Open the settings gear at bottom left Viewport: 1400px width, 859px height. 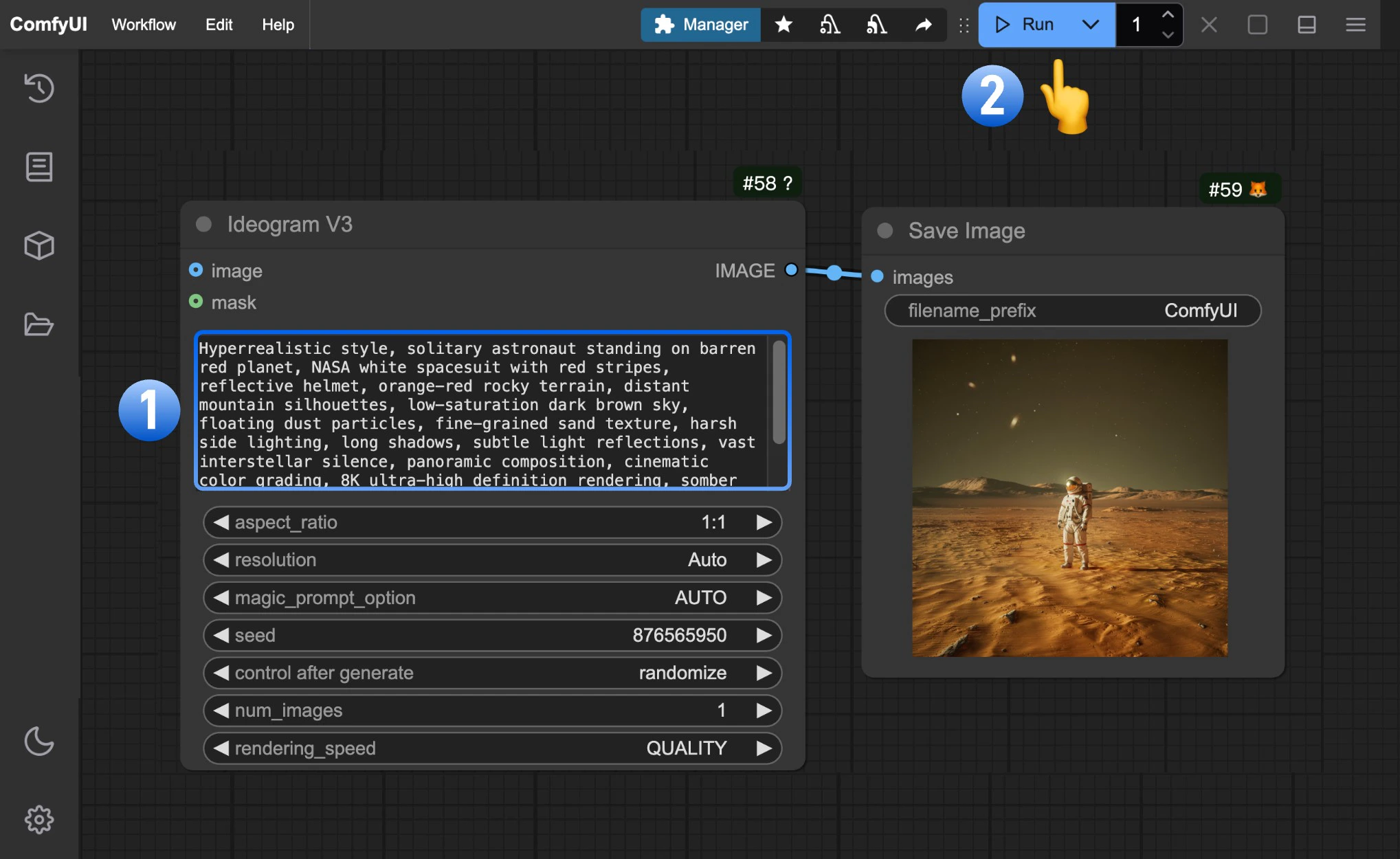point(38,818)
